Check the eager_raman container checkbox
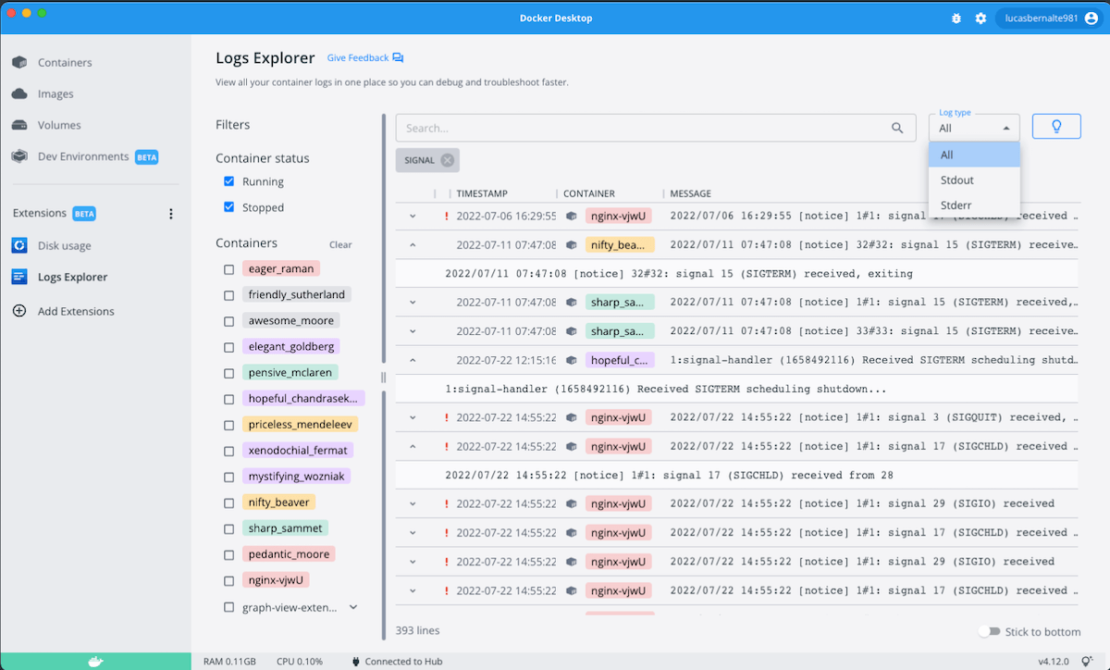 pos(229,269)
